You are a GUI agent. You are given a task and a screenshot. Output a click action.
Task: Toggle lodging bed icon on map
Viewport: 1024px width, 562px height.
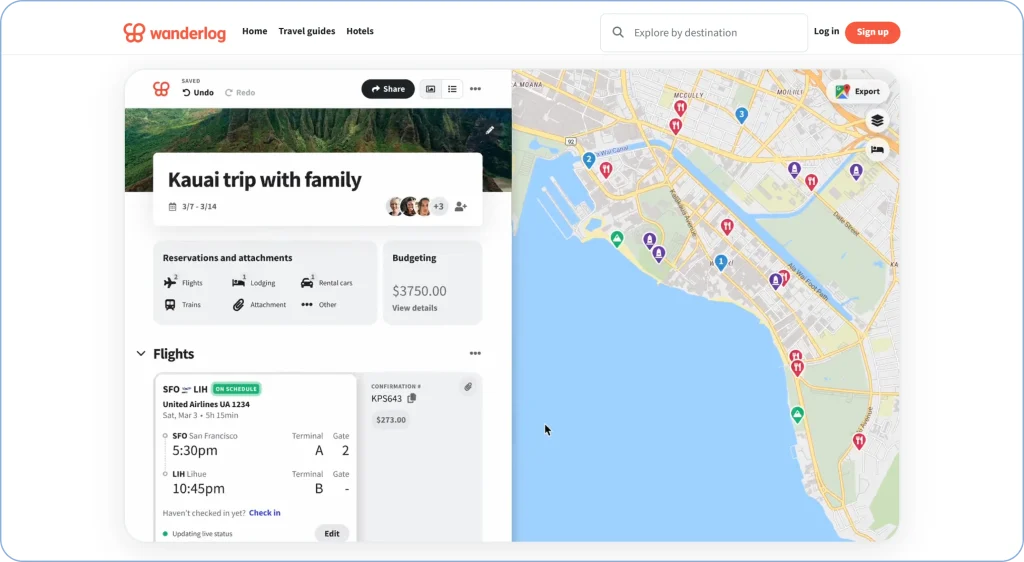pyautogui.click(x=877, y=149)
